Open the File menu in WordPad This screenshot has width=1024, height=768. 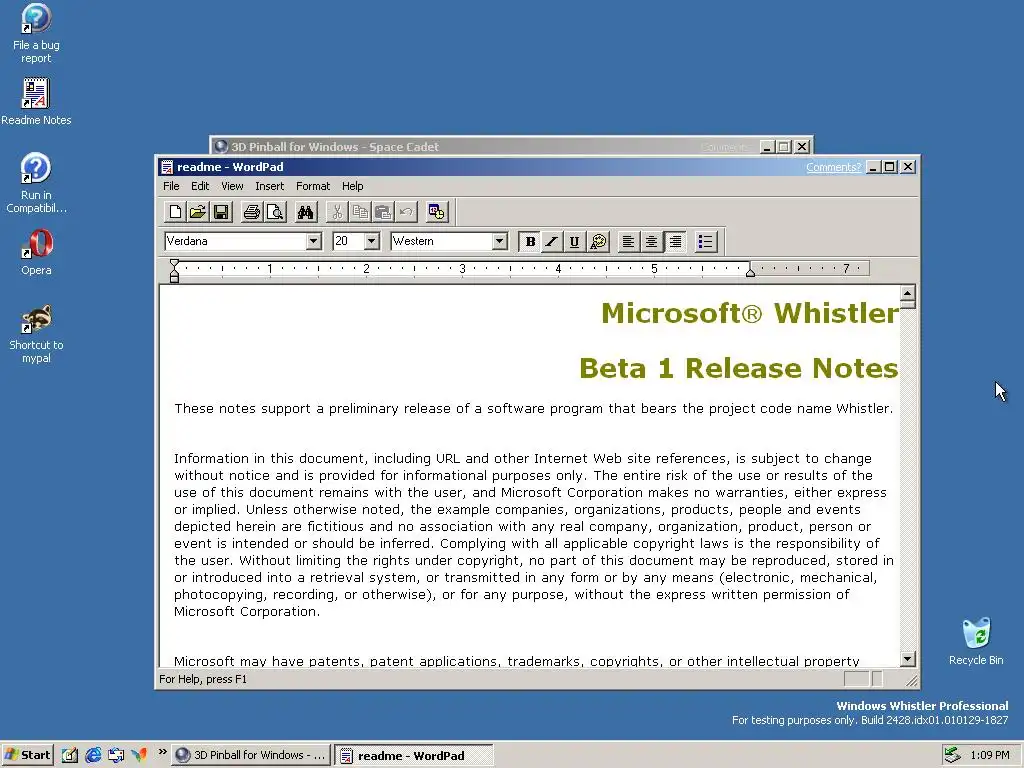pos(171,186)
